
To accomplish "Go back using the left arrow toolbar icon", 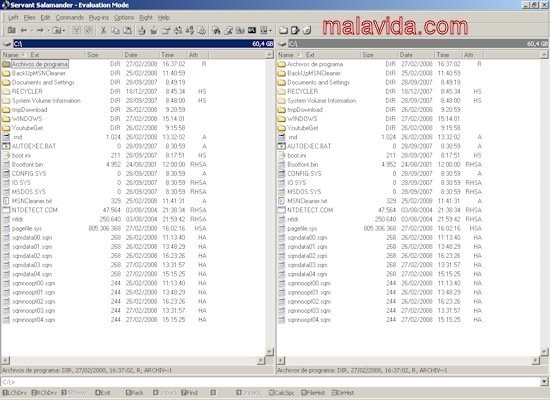I will pos(24,31).
